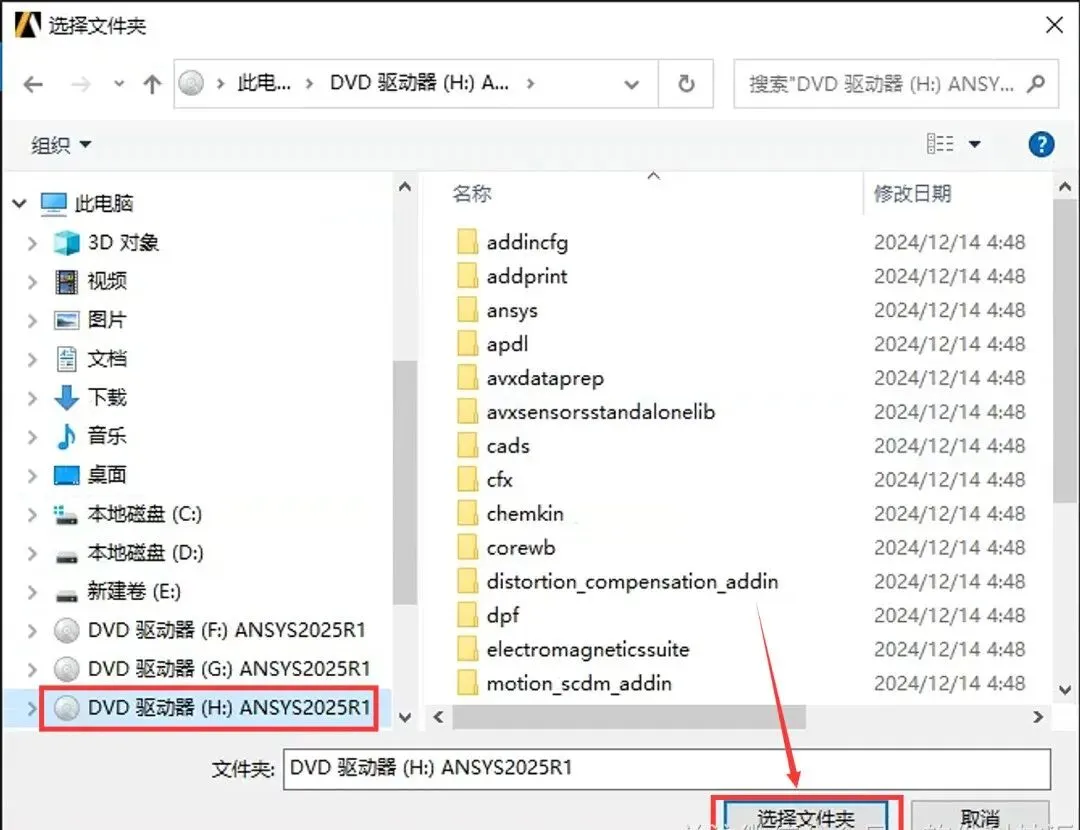Viewport: 1080px width, 830px height.
Task: Select DVD 驱动器 (F:) ANSYS2025R1
Action: (227, 630)
